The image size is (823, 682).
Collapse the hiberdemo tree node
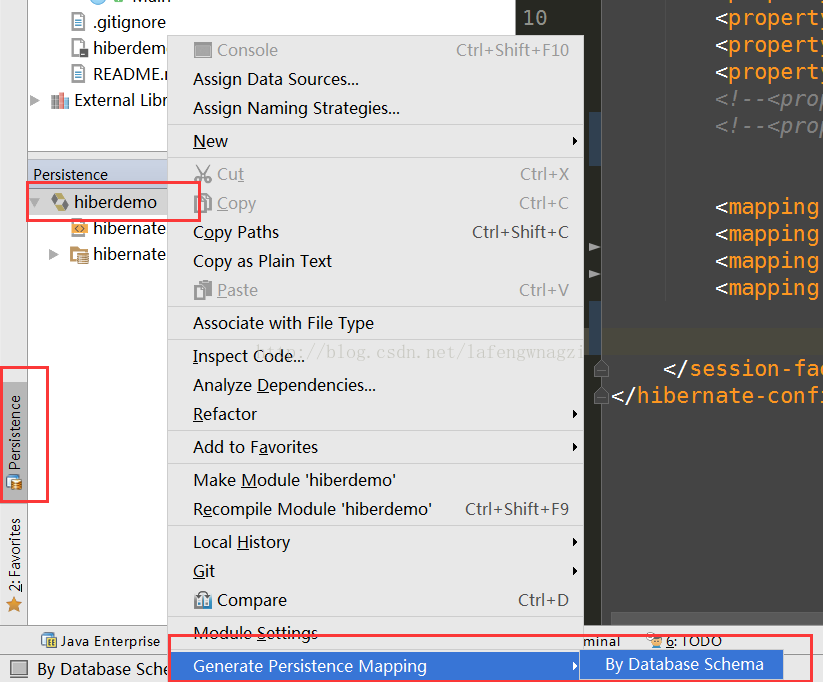click(x=36, y=202)
